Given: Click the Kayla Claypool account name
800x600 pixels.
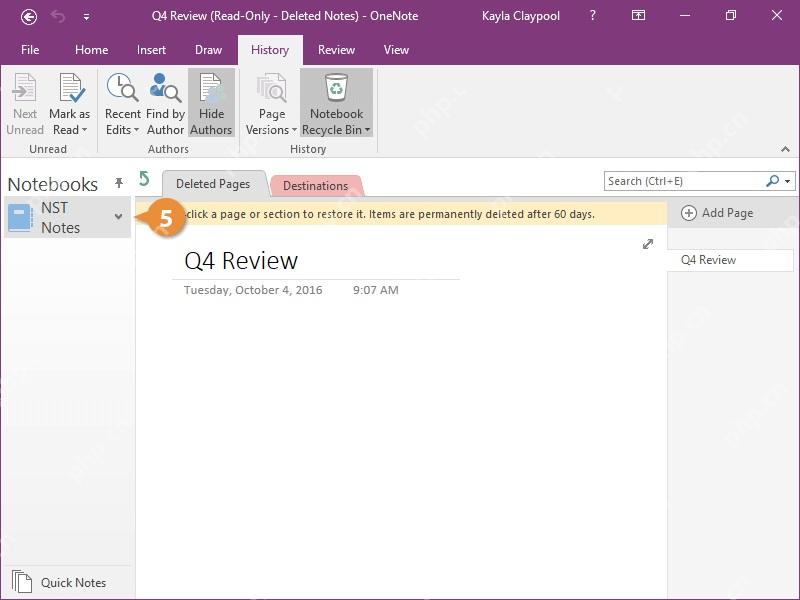Looking at the screenshot, I should [x=520, y=16].
